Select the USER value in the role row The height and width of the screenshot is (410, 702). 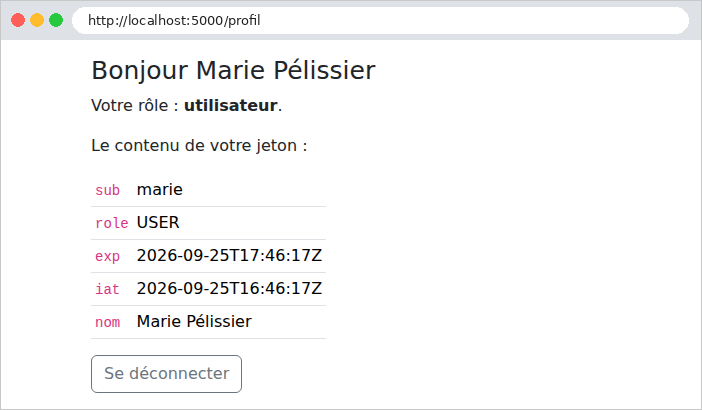click(x=158, y=222)
